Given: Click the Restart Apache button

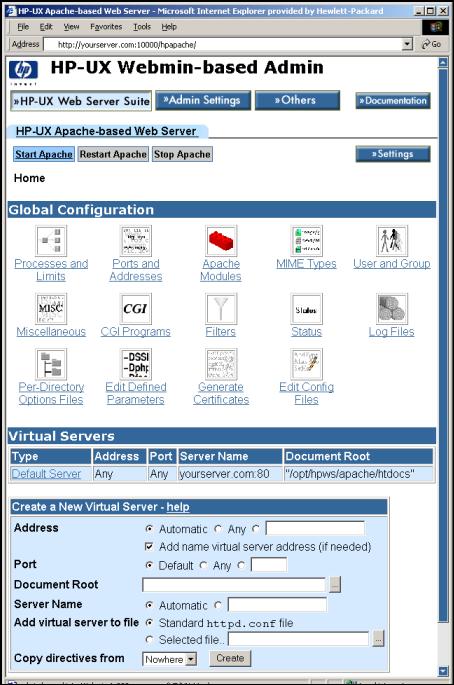Looking at the screenshot, I should coord(113,154).
